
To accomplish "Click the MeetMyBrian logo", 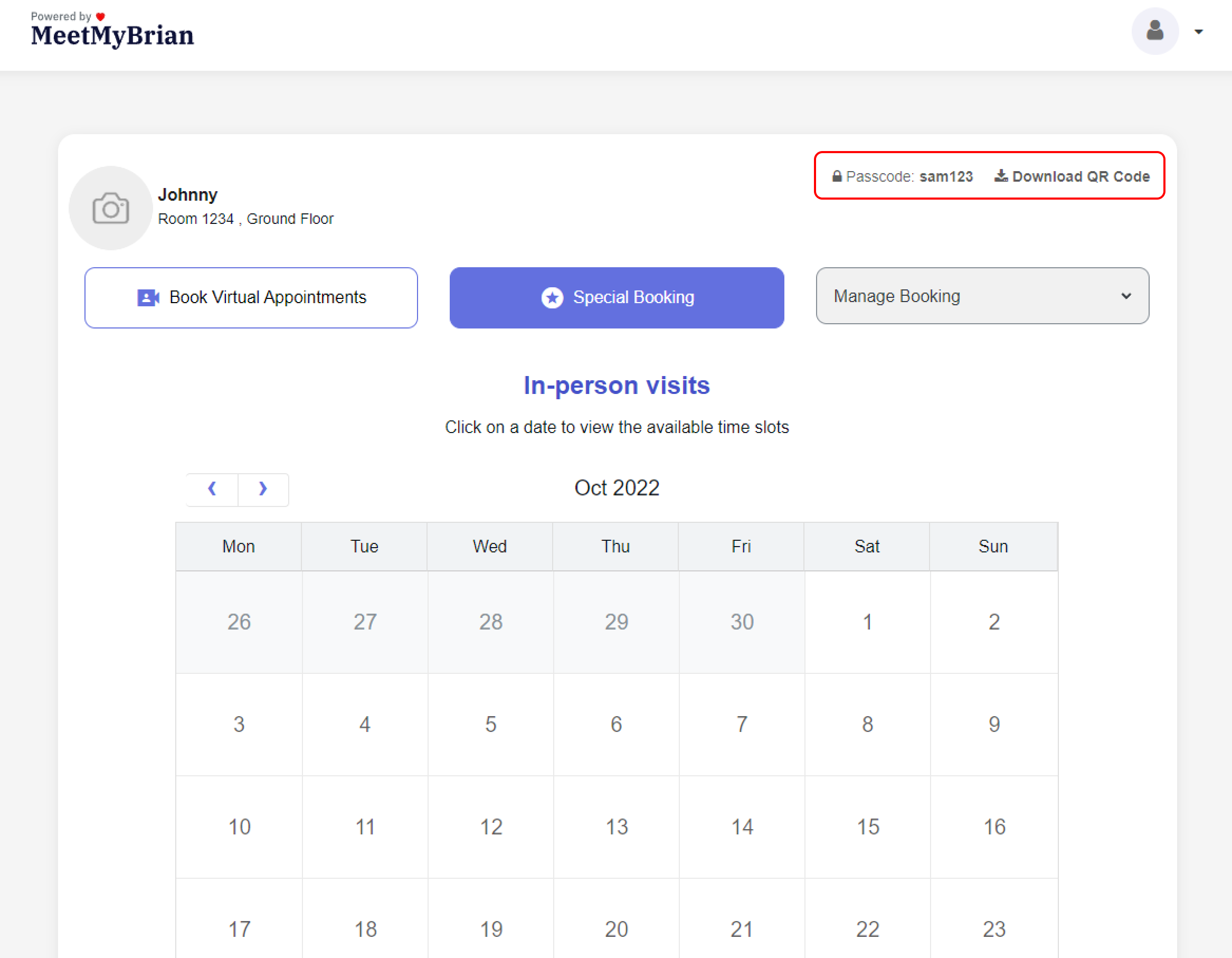I will coord(112,35).
